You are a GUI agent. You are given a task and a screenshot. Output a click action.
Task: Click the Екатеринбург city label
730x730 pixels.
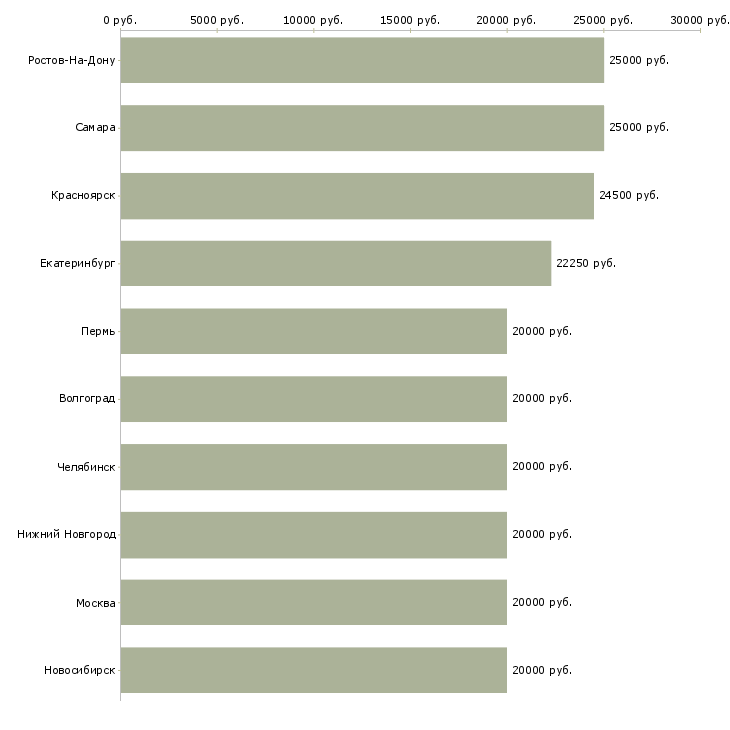[x=78, y=263]
